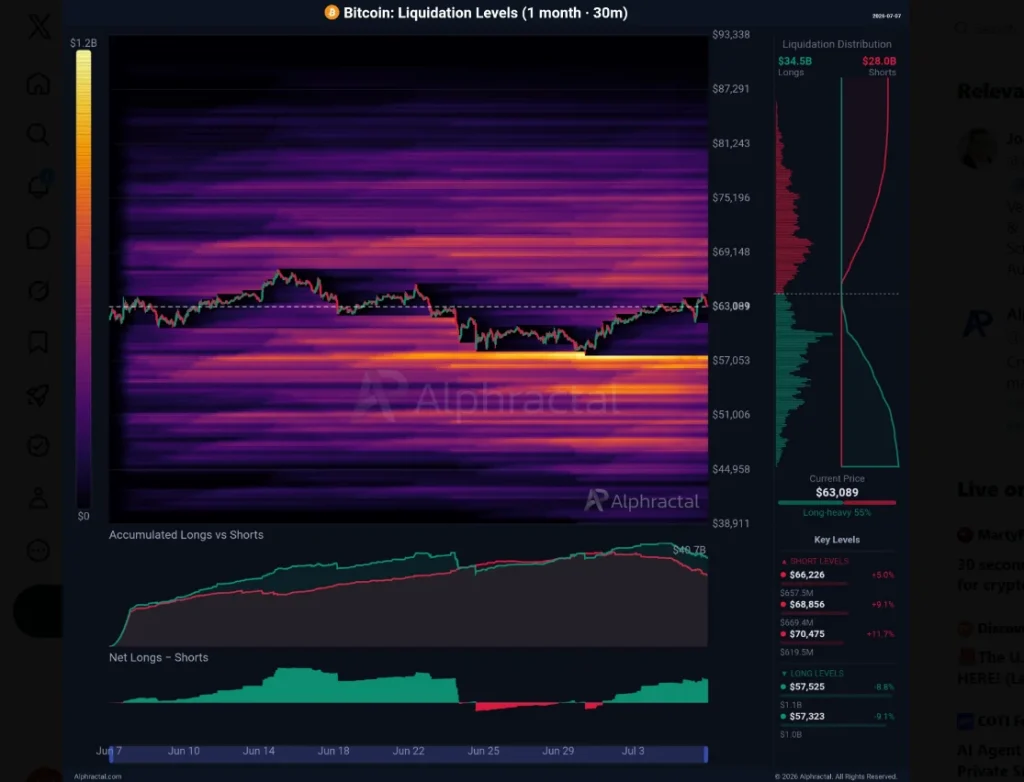1024x782 pixels.
Task: Click the -8.8% value beside $57,525
Action: [884, 687]
